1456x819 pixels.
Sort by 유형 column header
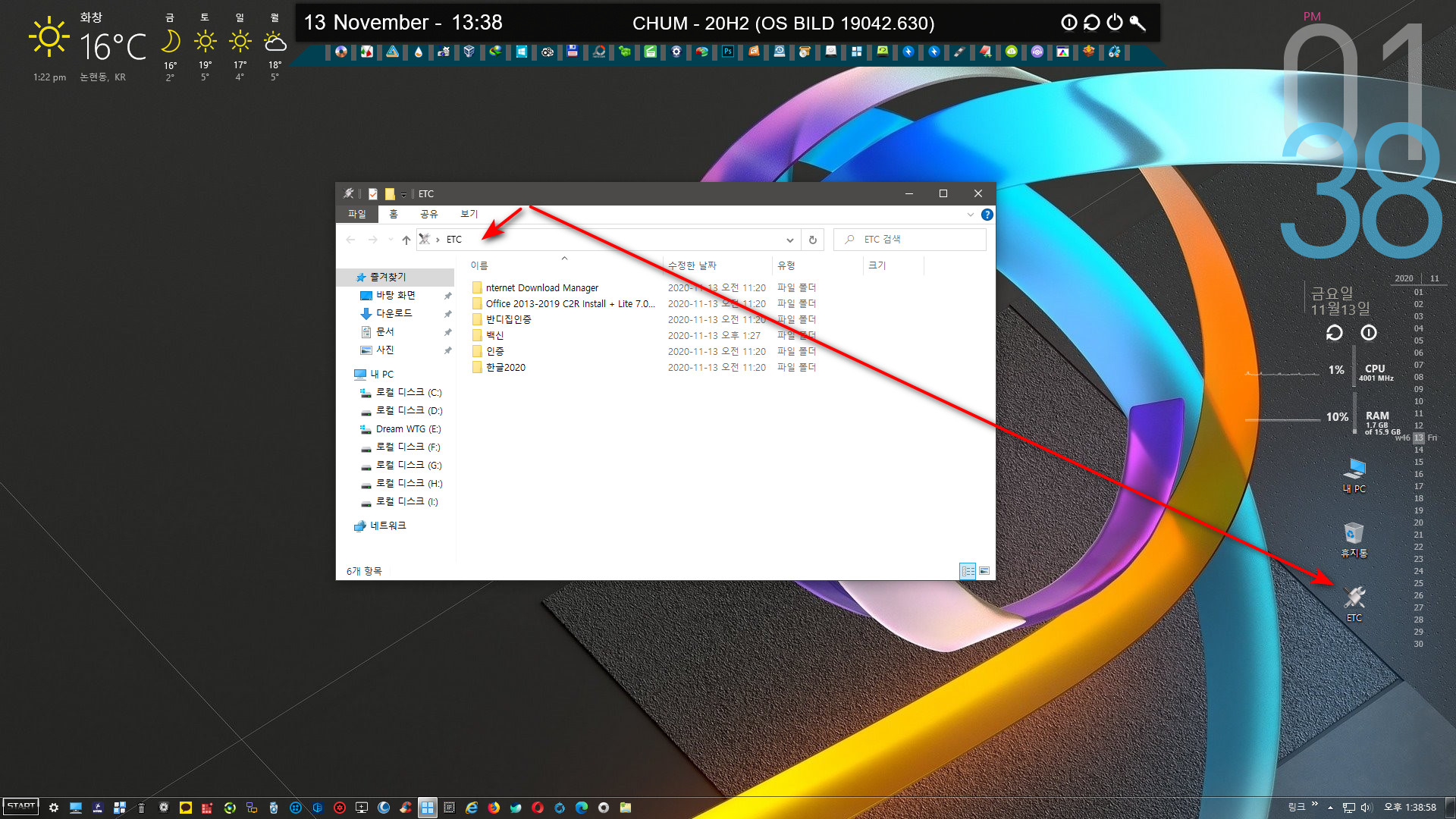click(817, 265)
